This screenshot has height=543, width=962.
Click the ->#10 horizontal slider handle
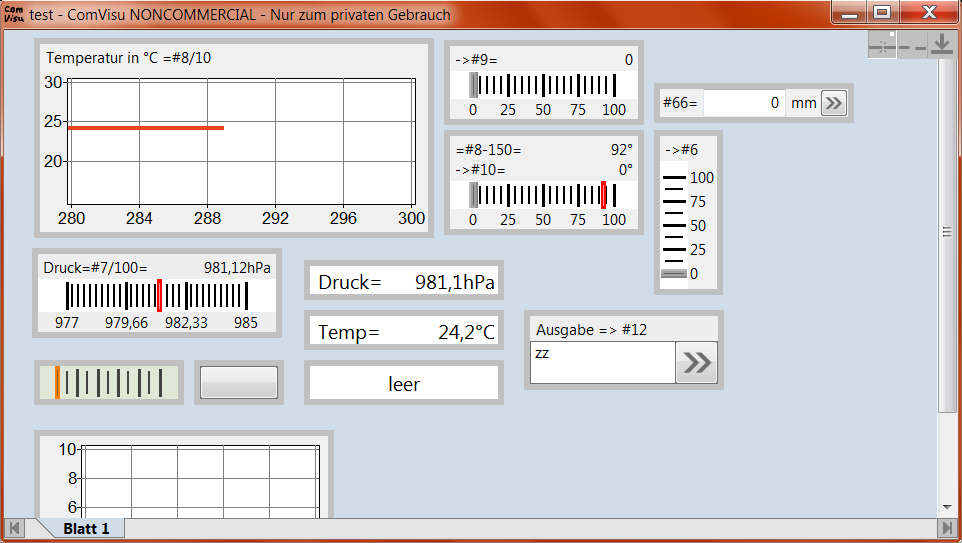[x=473, y=195]
